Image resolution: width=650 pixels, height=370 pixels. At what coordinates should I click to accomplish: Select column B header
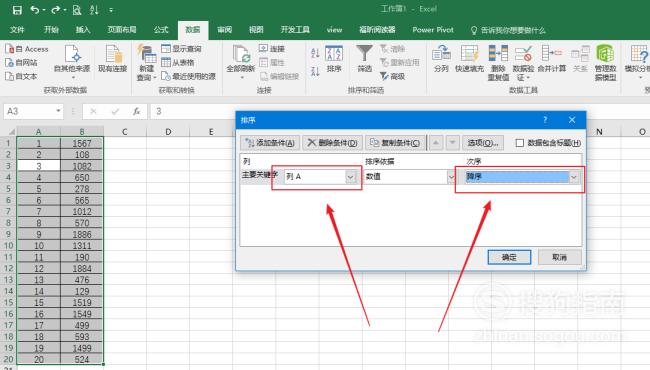tap(82, 132)
